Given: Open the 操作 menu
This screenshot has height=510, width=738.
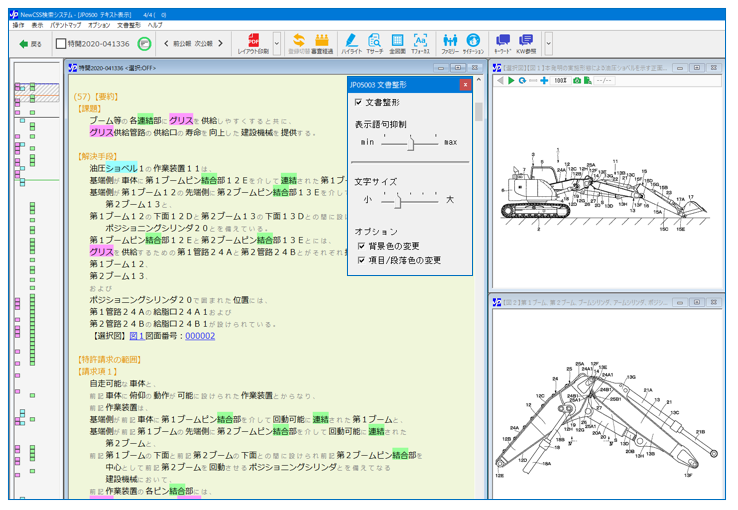Looking at the screenshot, I should coord(18,25).
